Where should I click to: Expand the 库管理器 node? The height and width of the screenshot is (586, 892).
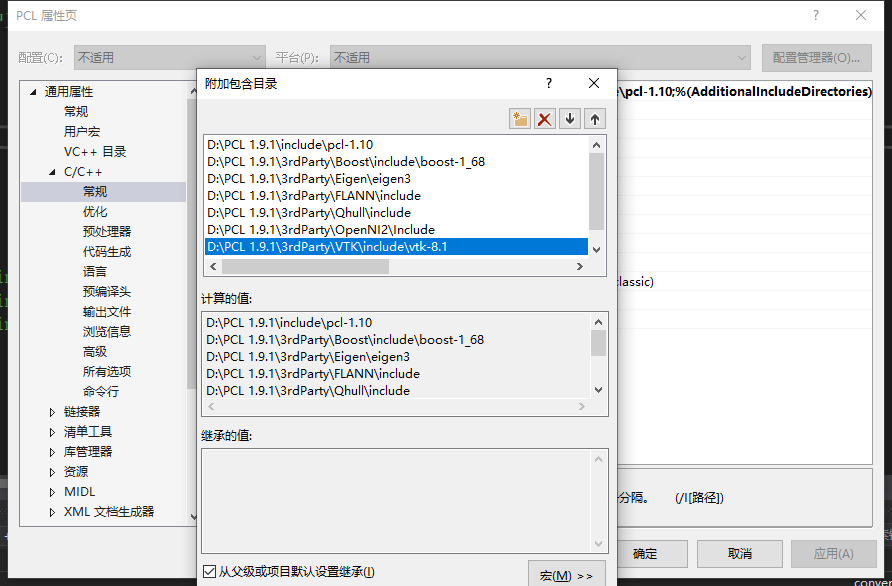pyautogui.click(x=52, y=452)
